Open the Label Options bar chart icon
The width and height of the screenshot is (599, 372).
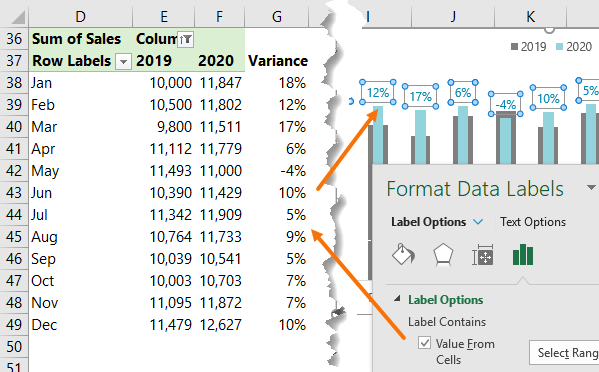(523, 254)
